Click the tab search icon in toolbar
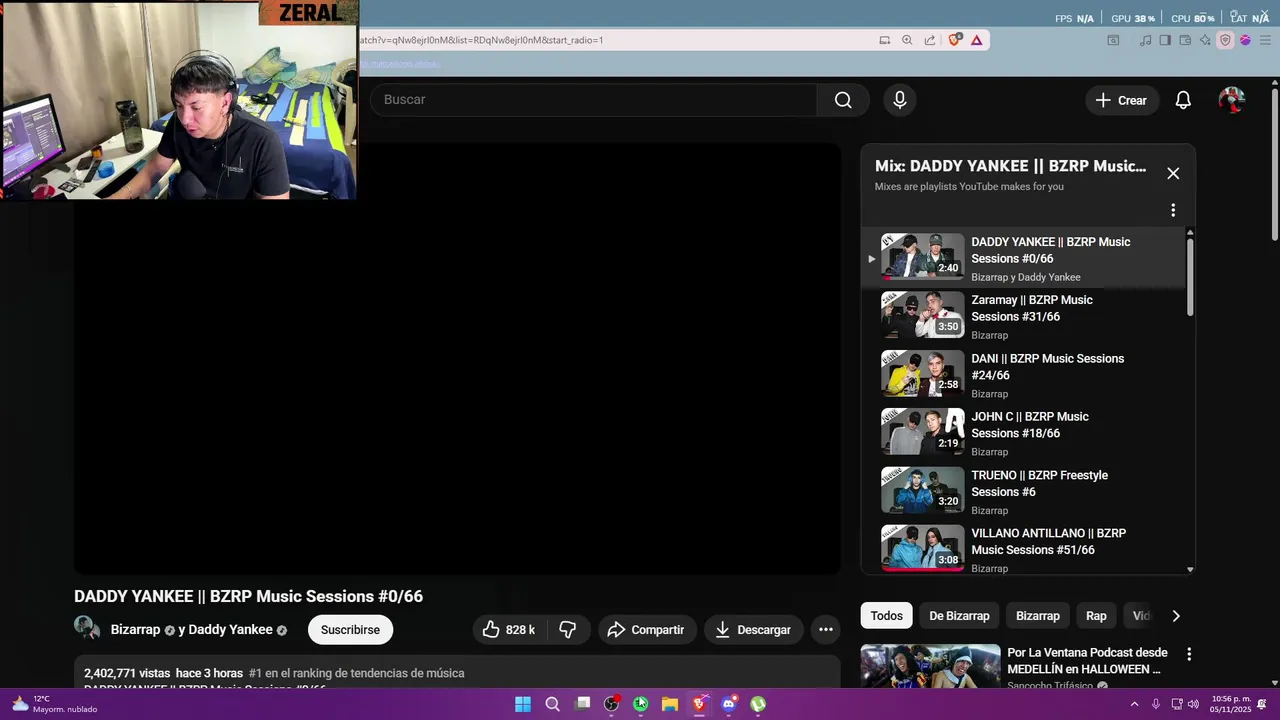 (x=1113, y=40)
